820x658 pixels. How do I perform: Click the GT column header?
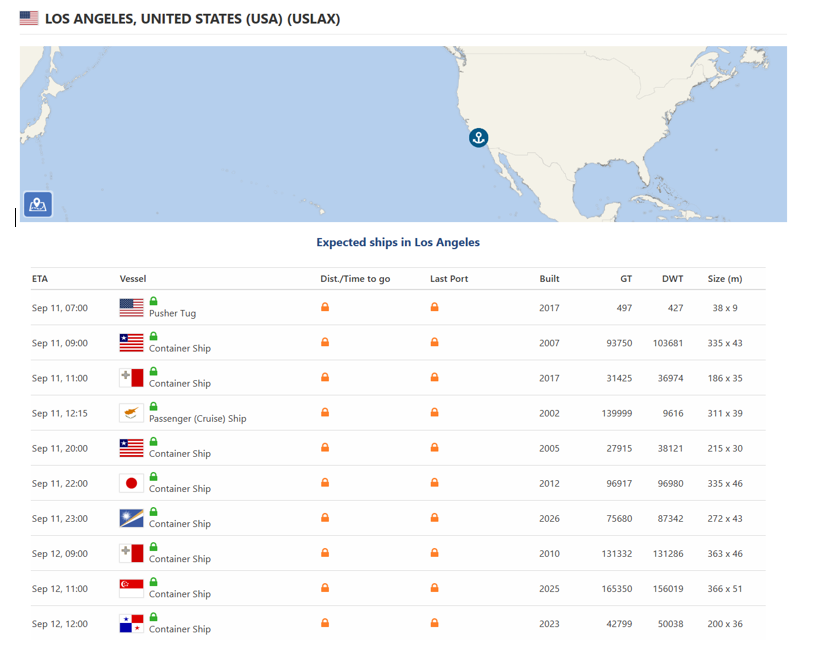[x=626, y=279]
